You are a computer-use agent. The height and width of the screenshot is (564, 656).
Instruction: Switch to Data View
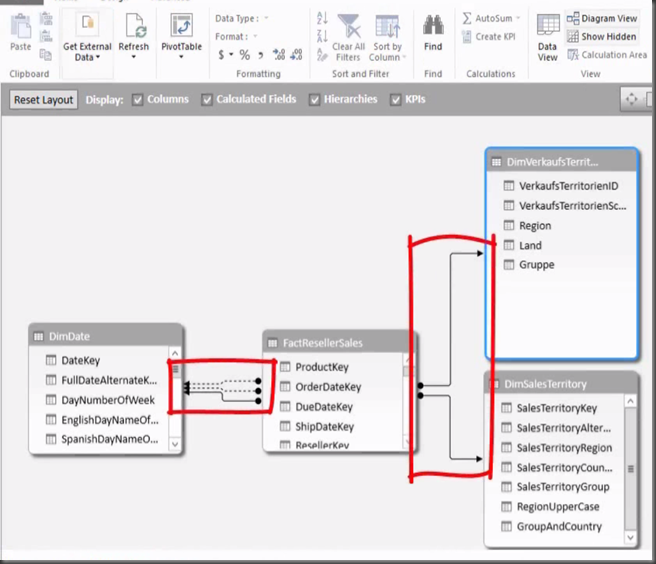click(x=548, y=38)
